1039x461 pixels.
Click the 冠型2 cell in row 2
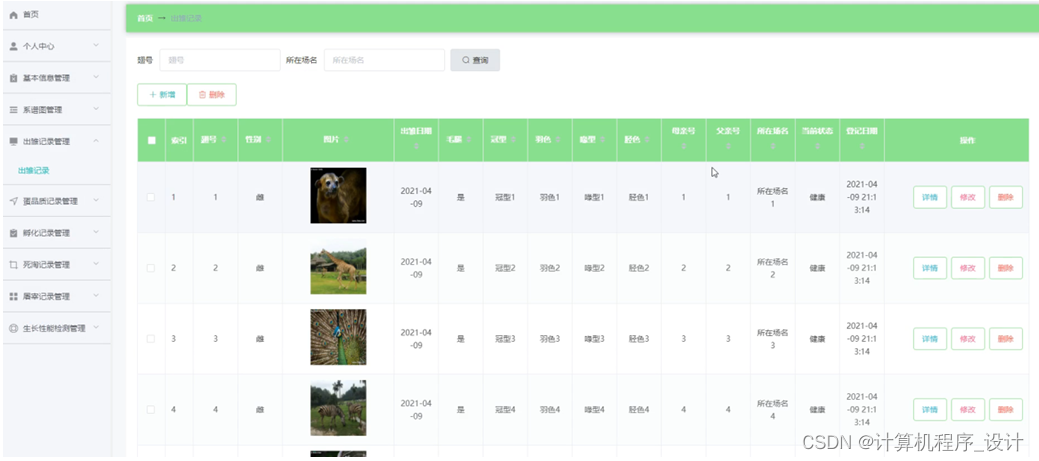505,268
